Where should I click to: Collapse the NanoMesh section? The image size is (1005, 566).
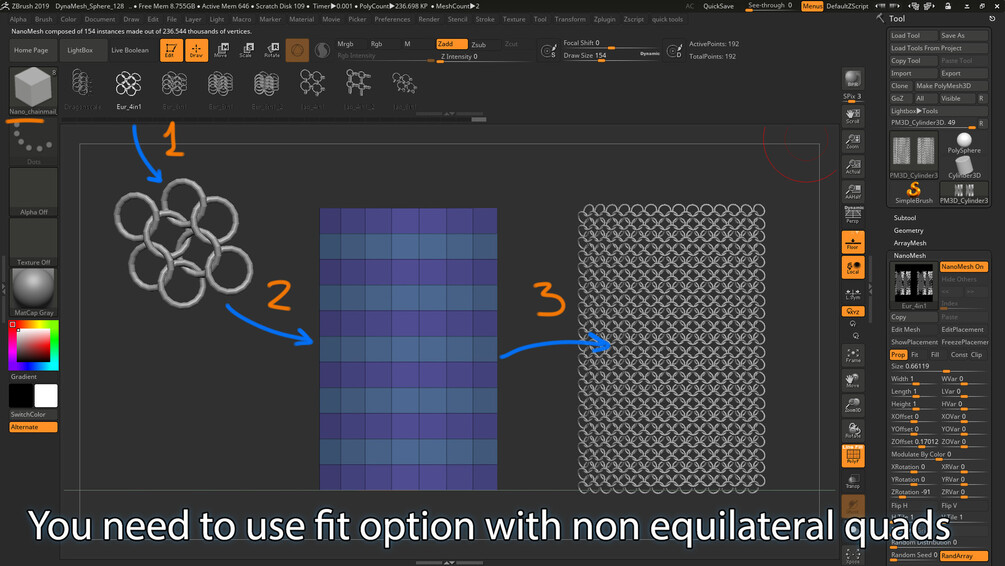coord(909,256)
